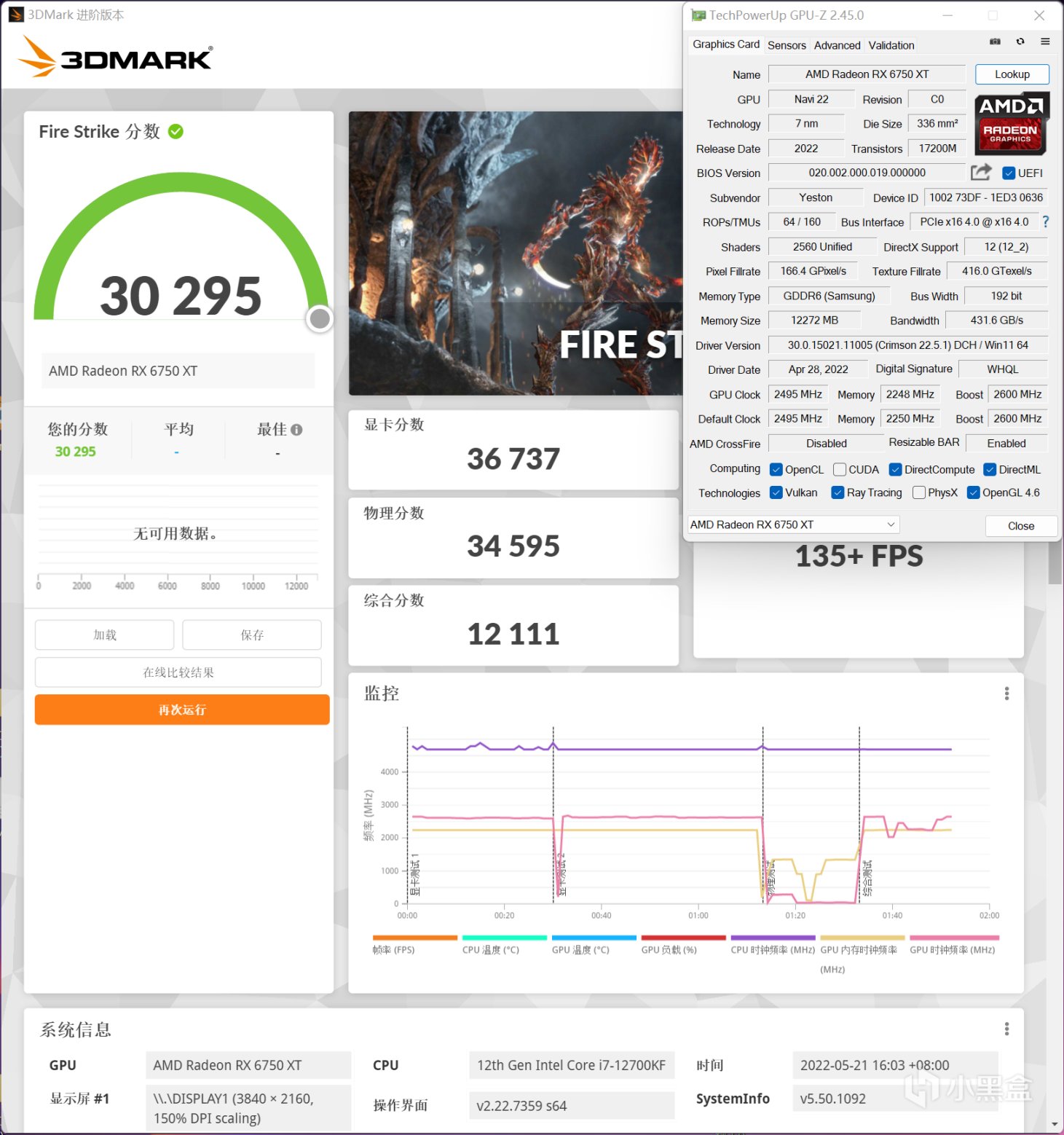Click the CPU value 12th Gen Intel Core i7-12700KF

(572, 1065)
